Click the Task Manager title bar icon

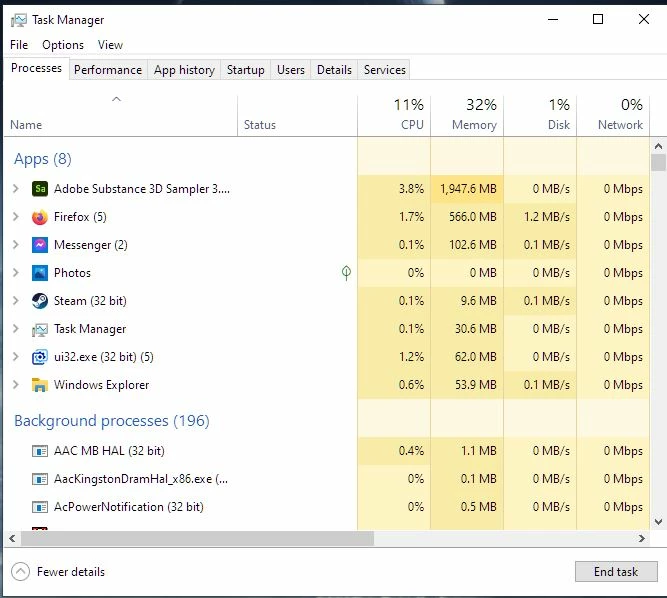pos(19,20)
